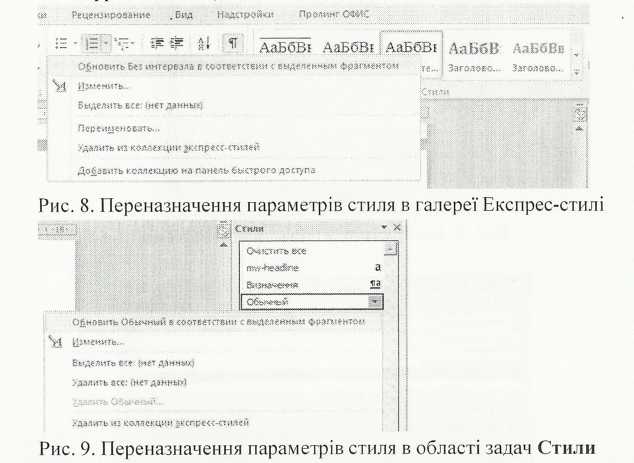634x463 pixels.
Task: Click the lower document scroll-up arrow
Action: coord(223,245)
